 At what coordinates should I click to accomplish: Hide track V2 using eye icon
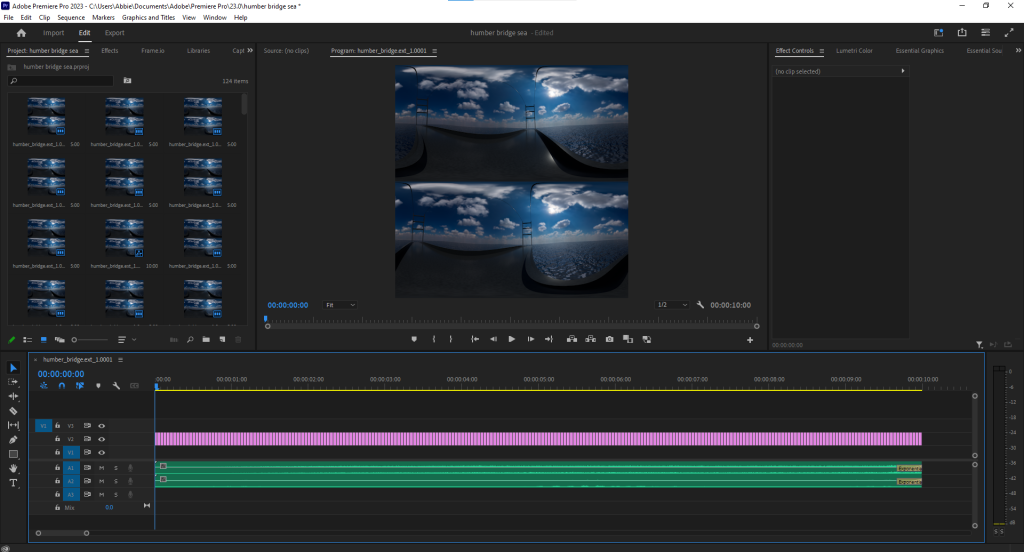pos(101,439)
